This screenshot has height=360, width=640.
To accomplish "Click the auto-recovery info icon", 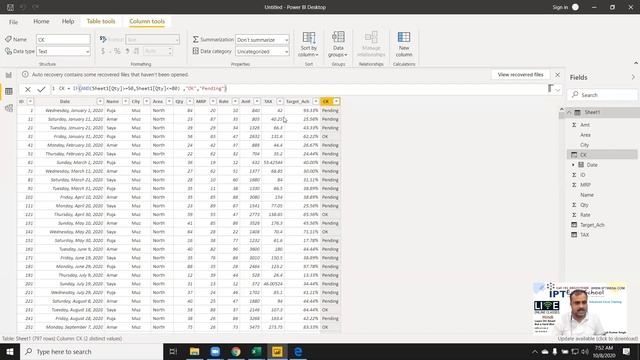I will pyautogui.click(x=25, y=74).
